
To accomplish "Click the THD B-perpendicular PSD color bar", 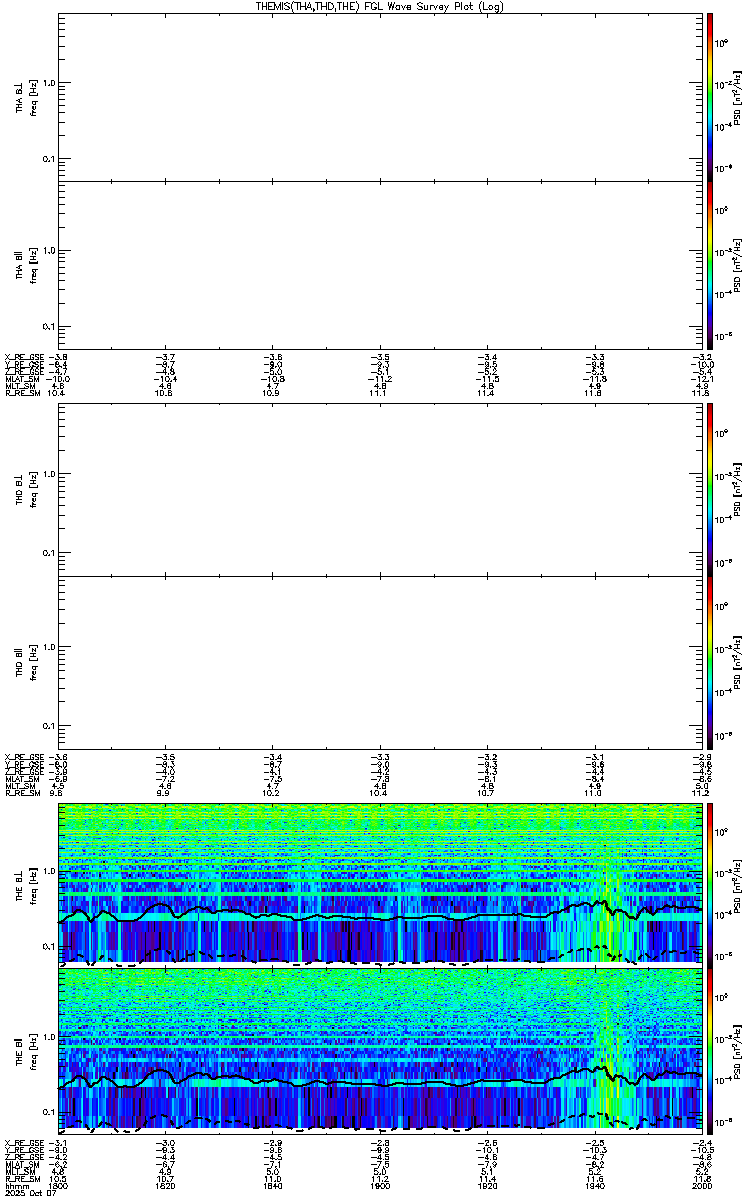I will pos(710,489).
